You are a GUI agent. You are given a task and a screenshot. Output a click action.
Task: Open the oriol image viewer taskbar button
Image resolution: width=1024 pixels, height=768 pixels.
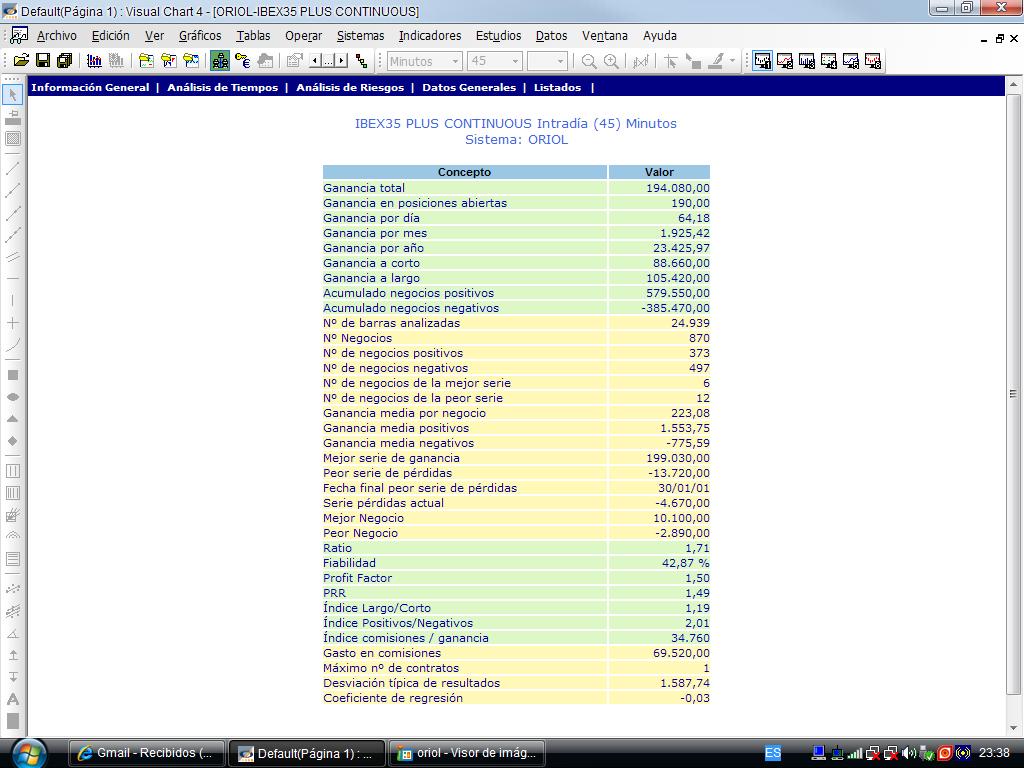pyautogui.click(x=467, y=753)
